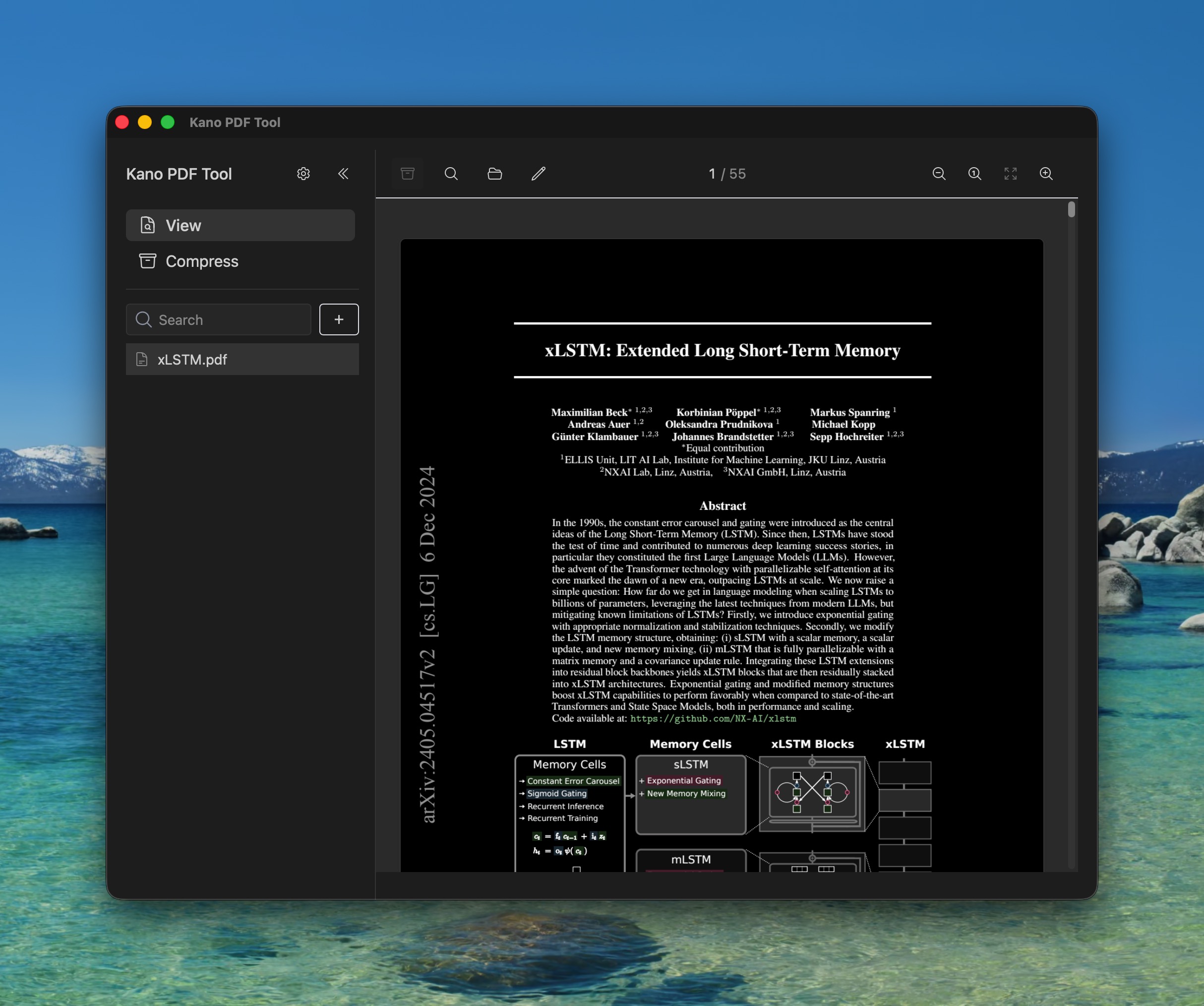Collapse the sidebar with double chevron
The image size is (1204, 1006).
coord(343,174)
